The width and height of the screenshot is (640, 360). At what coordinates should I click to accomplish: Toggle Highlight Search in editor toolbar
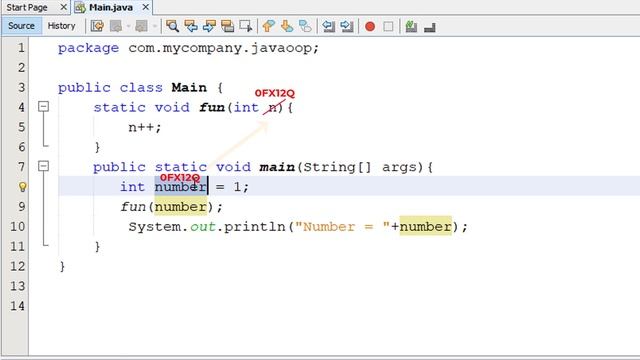[x=227, y=27]
